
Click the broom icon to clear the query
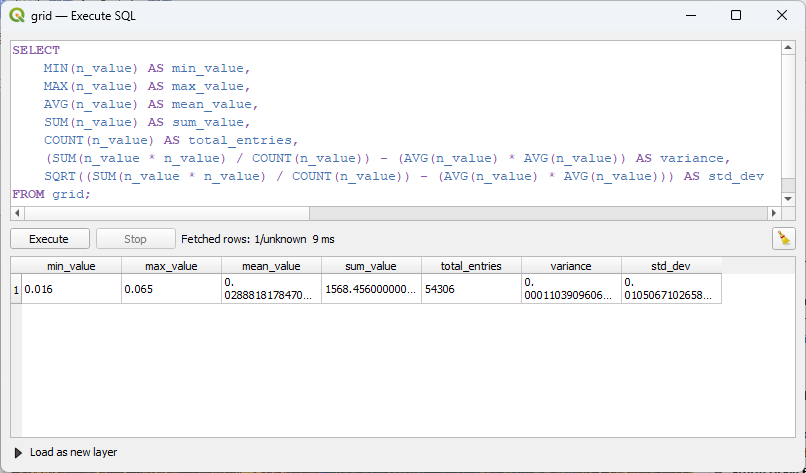click(783, 238)
